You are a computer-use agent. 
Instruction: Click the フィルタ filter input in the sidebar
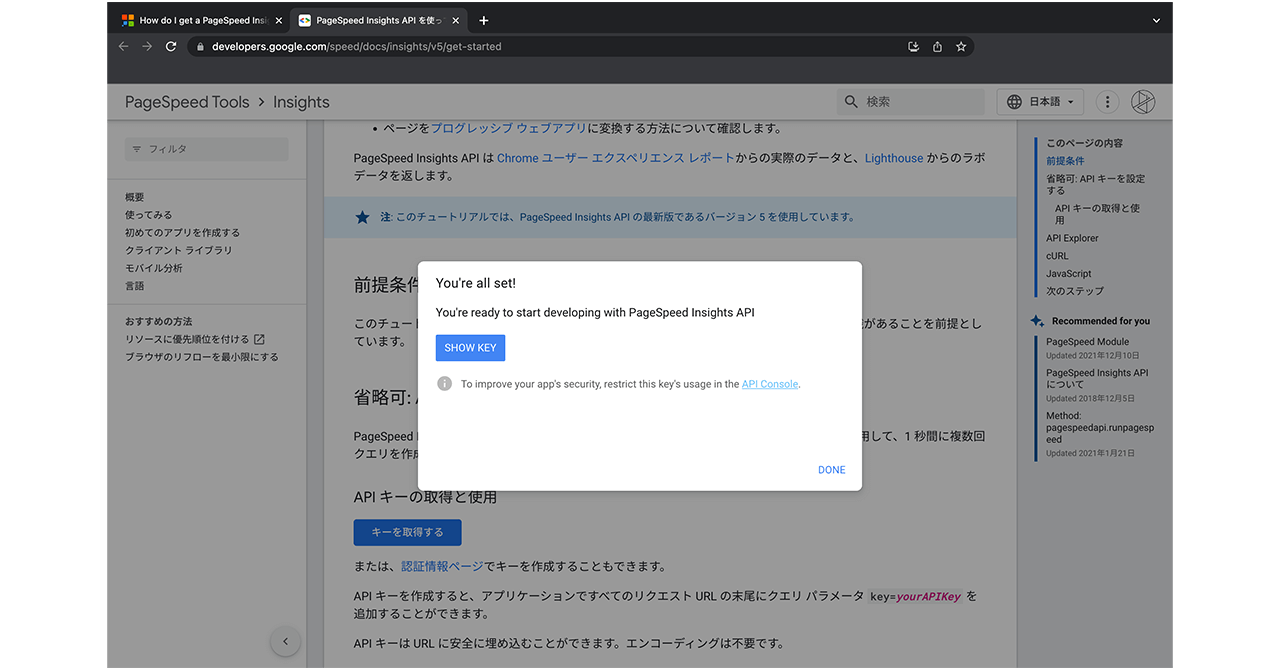pyautogui.click(x=207, y=149)
